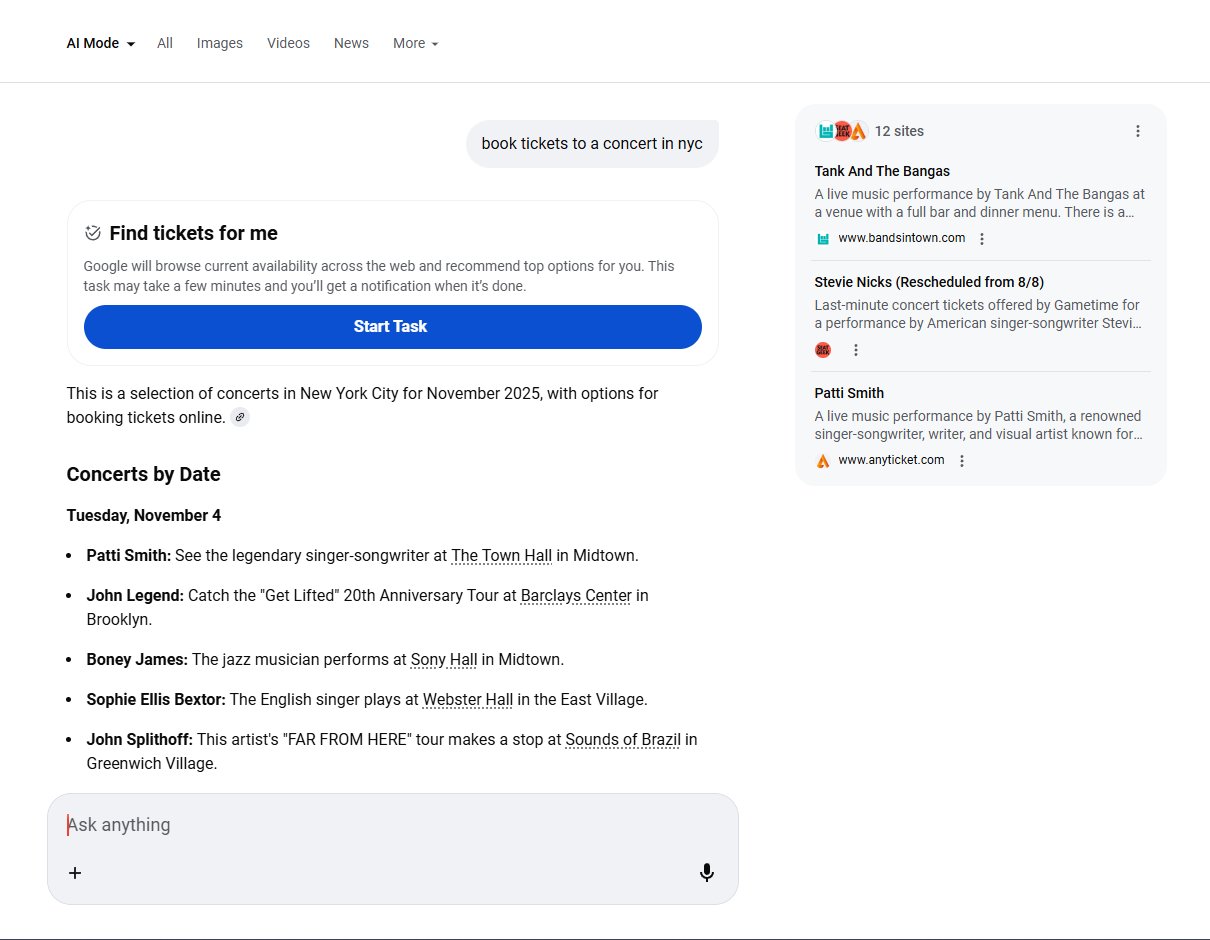Open options menu beside www.bandsintown.com

pos(982,239)
